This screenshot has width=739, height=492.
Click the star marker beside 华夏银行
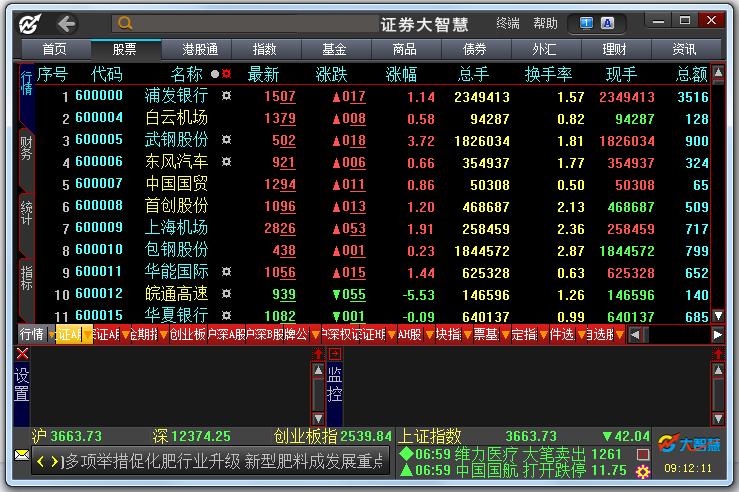227,315
